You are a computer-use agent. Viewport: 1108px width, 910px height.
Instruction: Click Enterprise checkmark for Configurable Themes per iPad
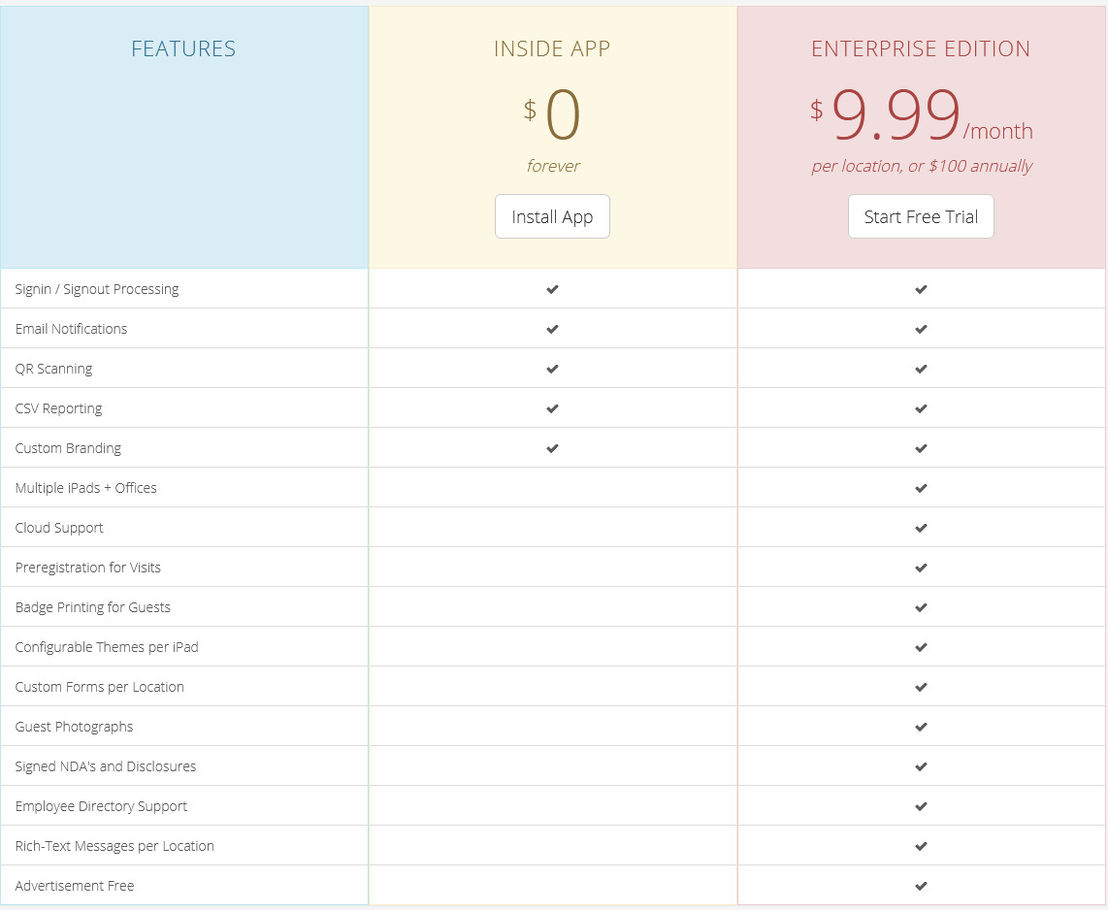click(x=921, y=647)
